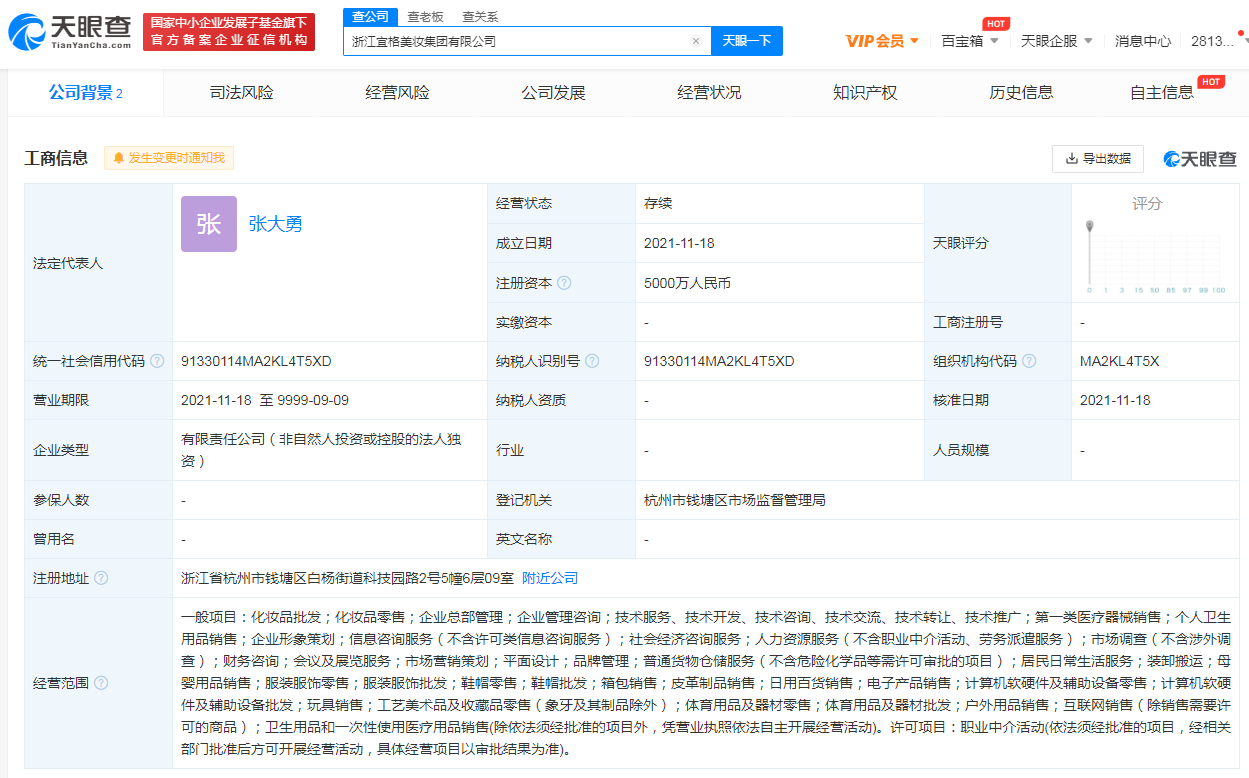The image size is (1249, 778).
Task: Expand the VIP会员 dropdown
Action: pos(882,41)
